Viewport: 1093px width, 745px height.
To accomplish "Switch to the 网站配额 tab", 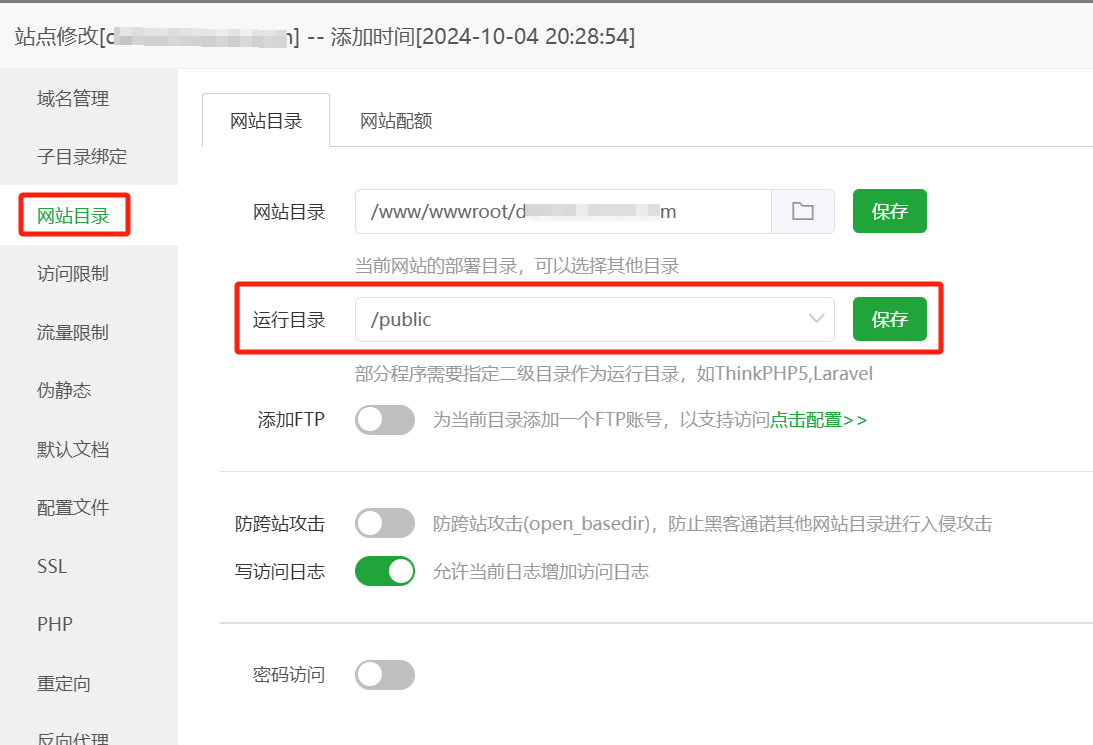I will pyautogui.click(x=396, y=121).
